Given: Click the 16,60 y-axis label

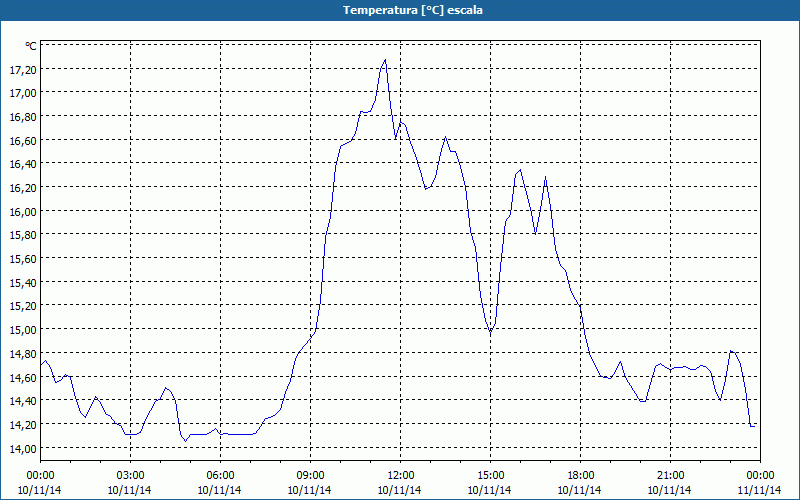Looking at the screenshot, I should 23,141.
